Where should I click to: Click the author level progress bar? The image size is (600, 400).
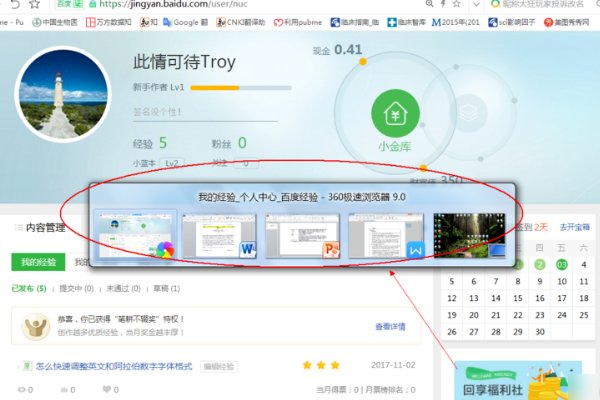tap(241, 88)
